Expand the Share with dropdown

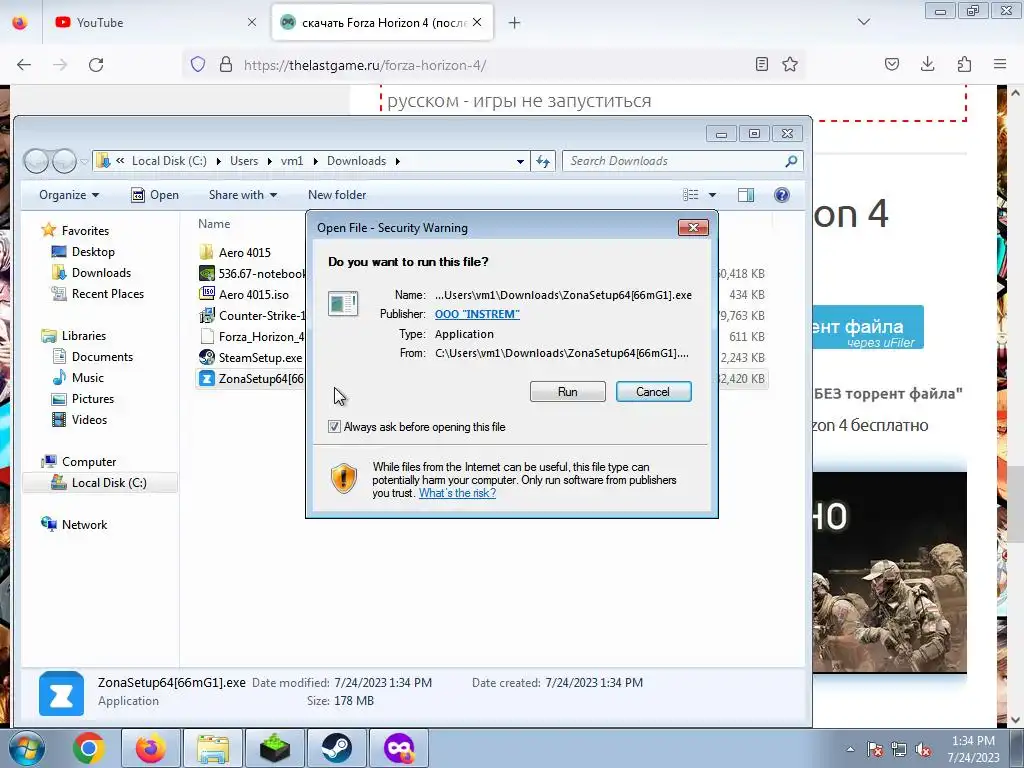(242, 195)
